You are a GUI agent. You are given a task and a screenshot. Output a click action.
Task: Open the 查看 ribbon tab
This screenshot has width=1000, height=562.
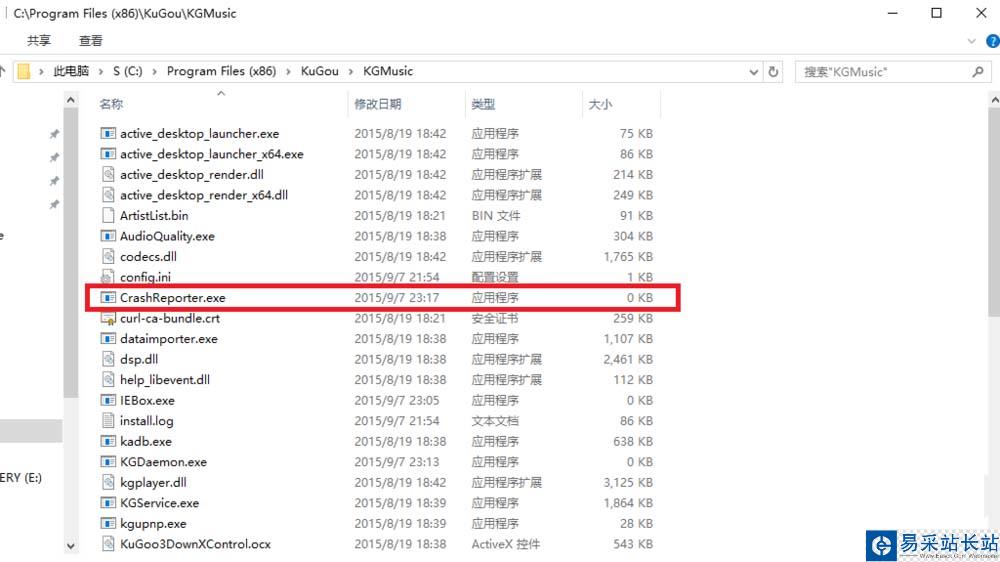tap(91, 41)
